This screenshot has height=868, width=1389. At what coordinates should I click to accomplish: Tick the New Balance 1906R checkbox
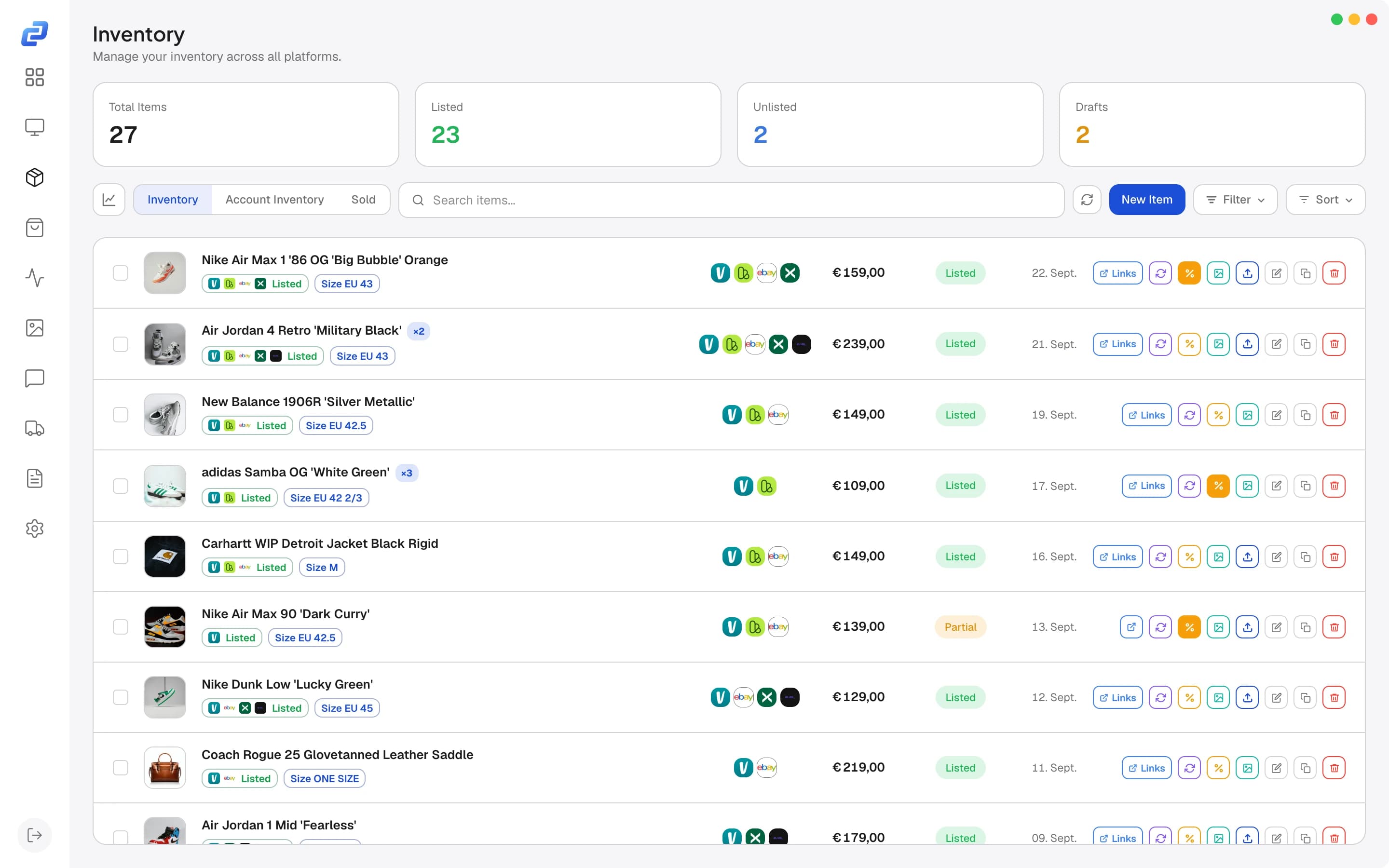tap(121, 415)
